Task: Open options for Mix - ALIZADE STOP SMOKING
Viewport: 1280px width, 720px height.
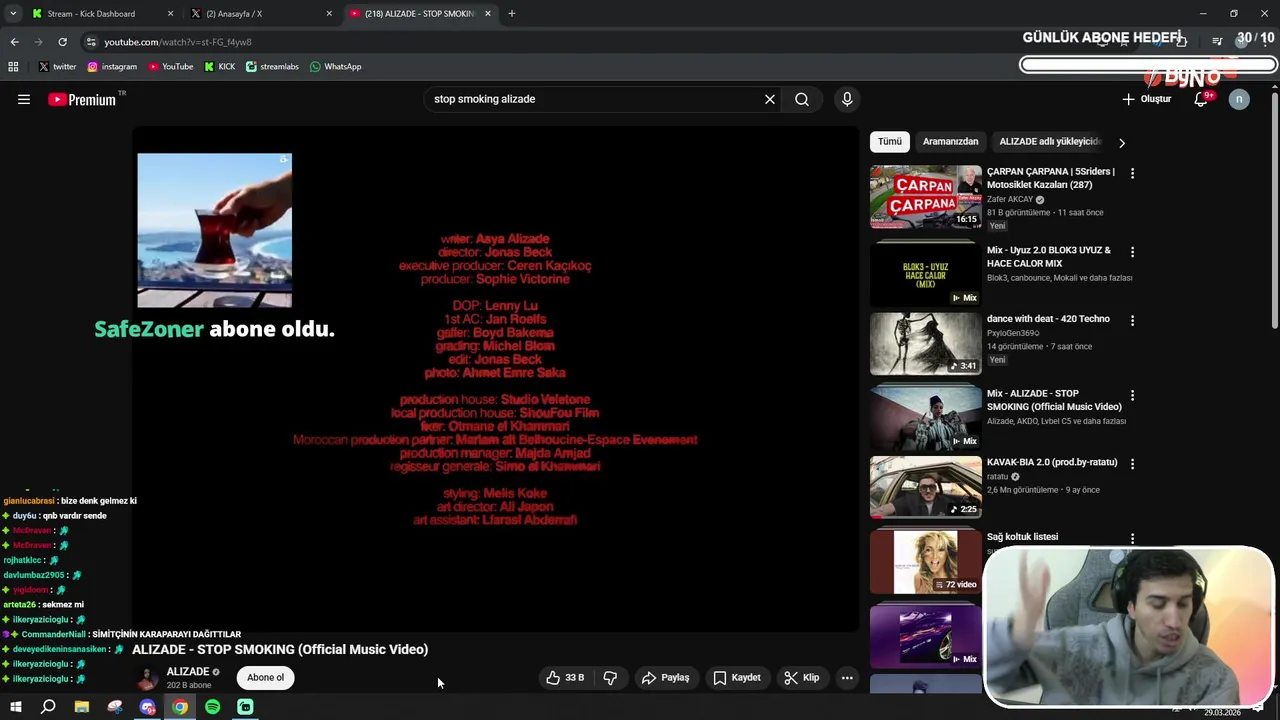Action: (1132, 395)
